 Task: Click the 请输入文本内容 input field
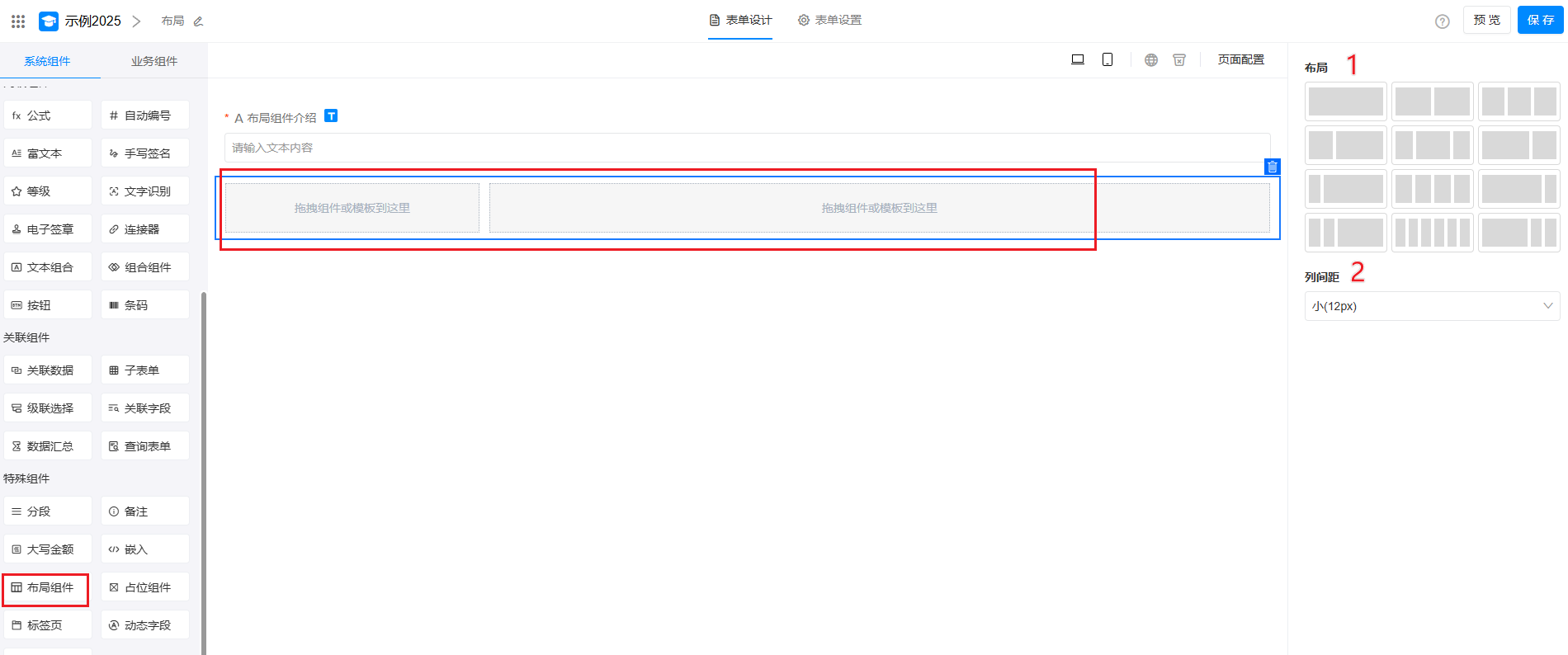pyautogui.click(x=747, y=148)
